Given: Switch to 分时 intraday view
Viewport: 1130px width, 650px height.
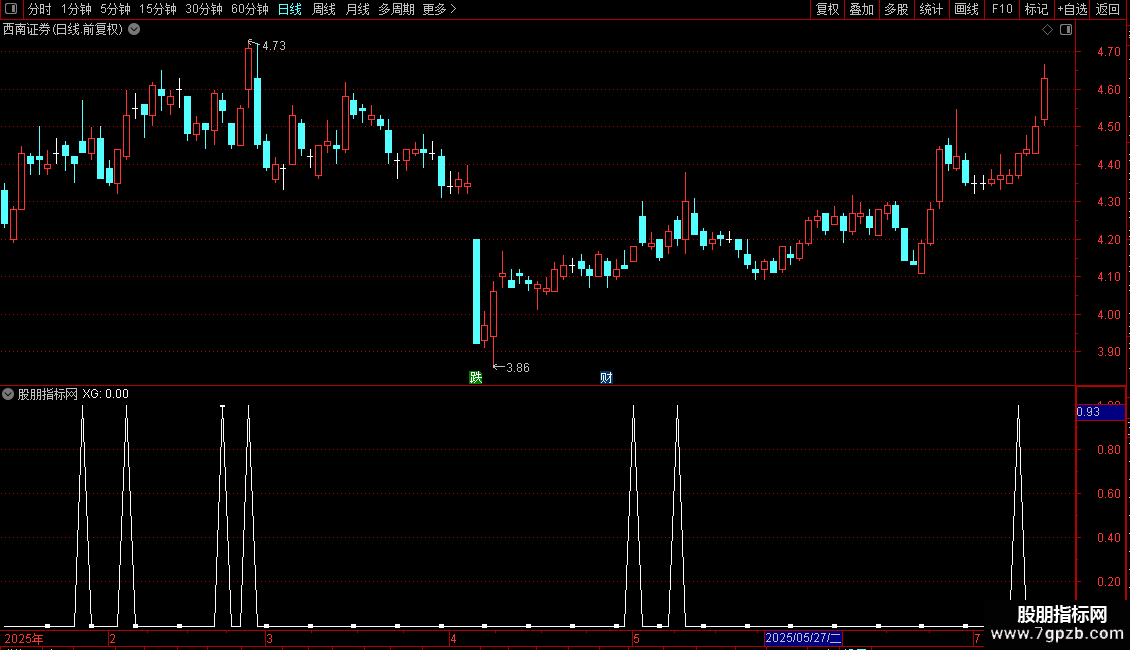Looking at the screenshot, I should (40, 9).
